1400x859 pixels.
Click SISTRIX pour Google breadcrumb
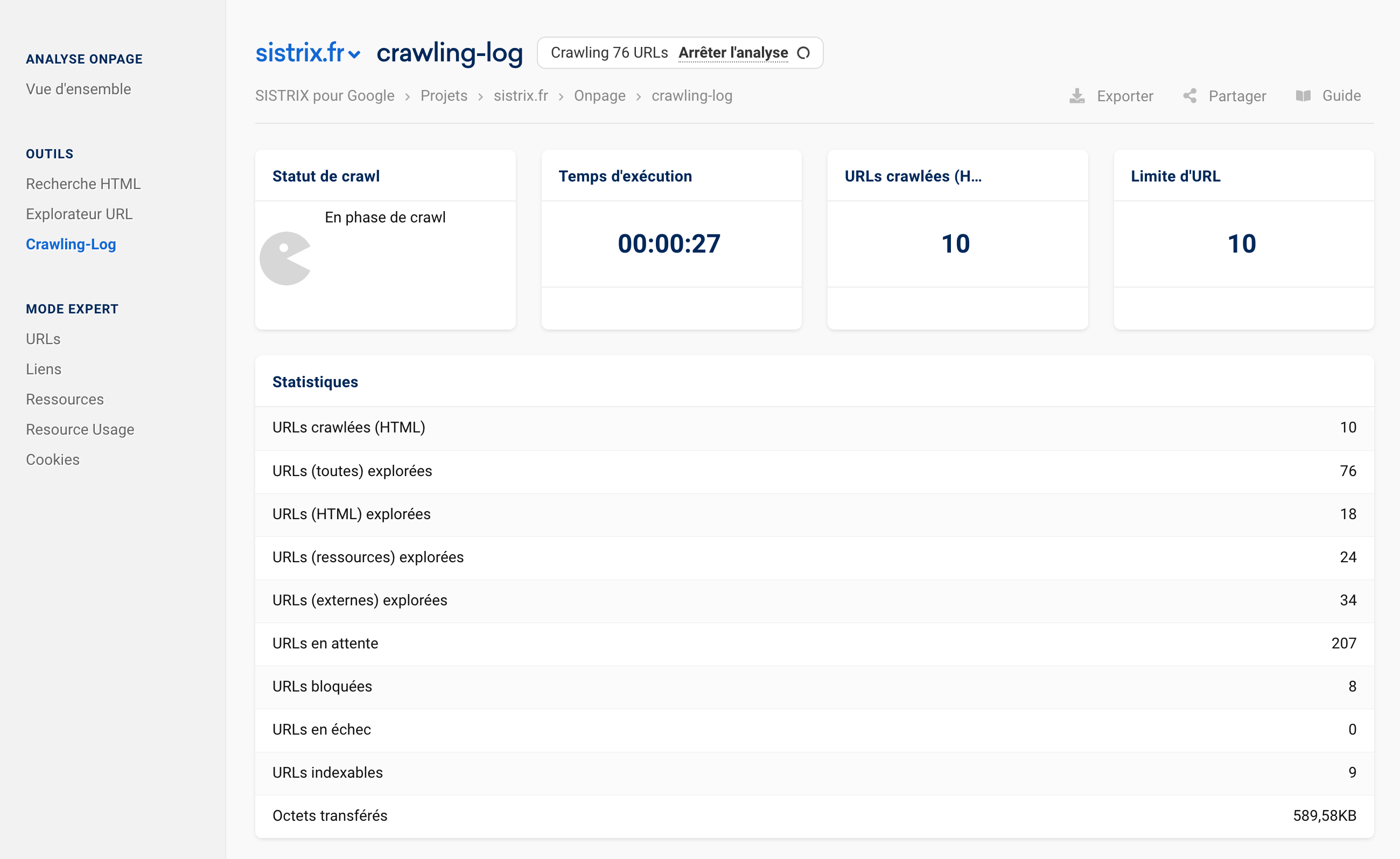point(325,96)
